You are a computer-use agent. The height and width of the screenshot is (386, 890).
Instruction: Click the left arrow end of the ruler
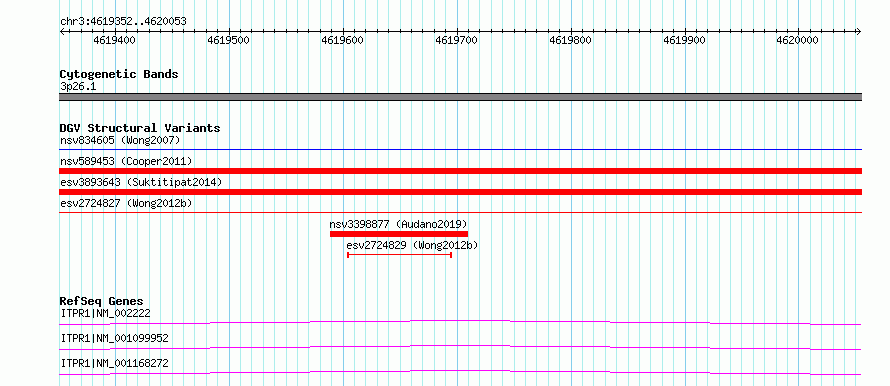tap(62, 32)
